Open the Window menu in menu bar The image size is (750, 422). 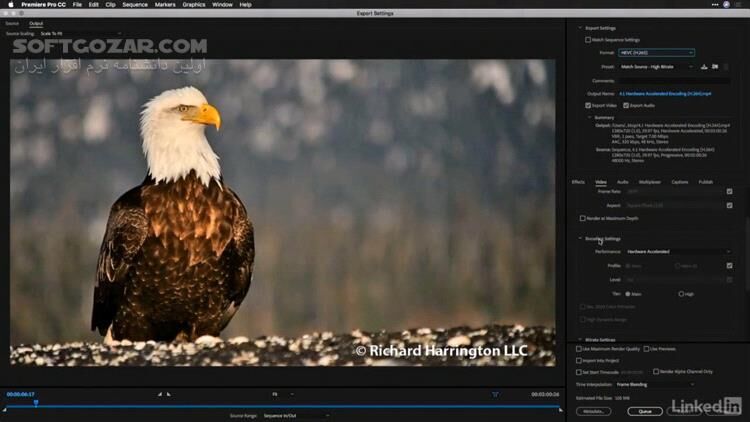(222, 4)
